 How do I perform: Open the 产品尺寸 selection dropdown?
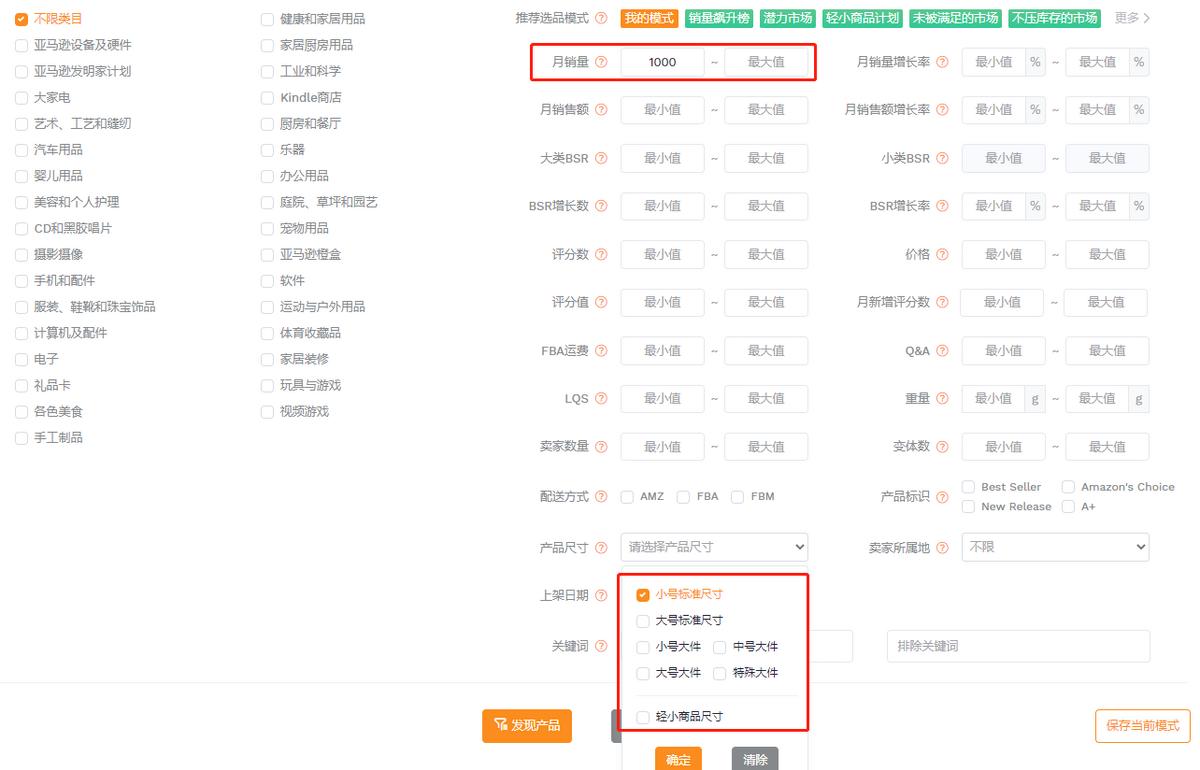713,547
